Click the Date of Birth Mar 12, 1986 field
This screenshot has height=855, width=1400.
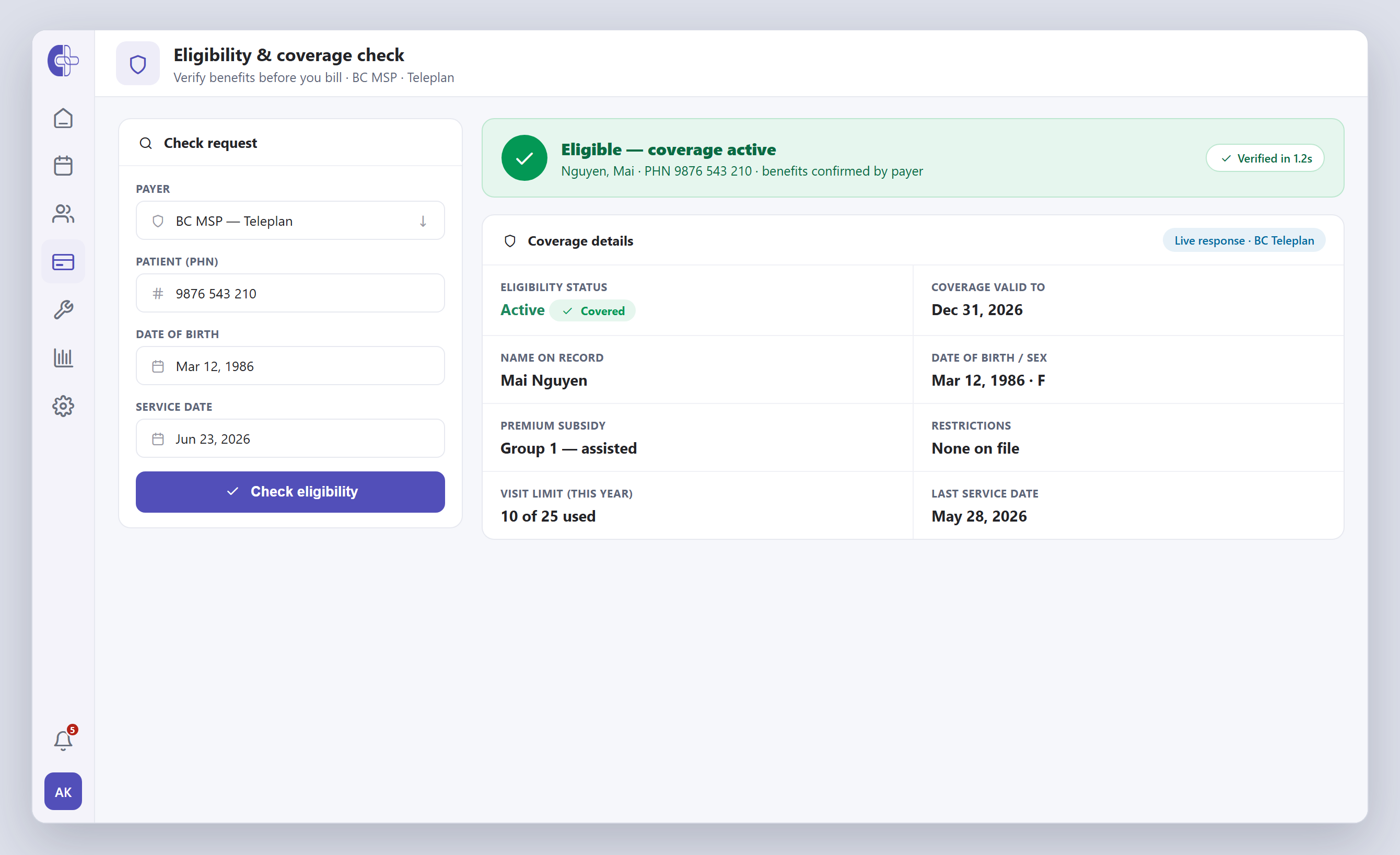coord(290,366)
